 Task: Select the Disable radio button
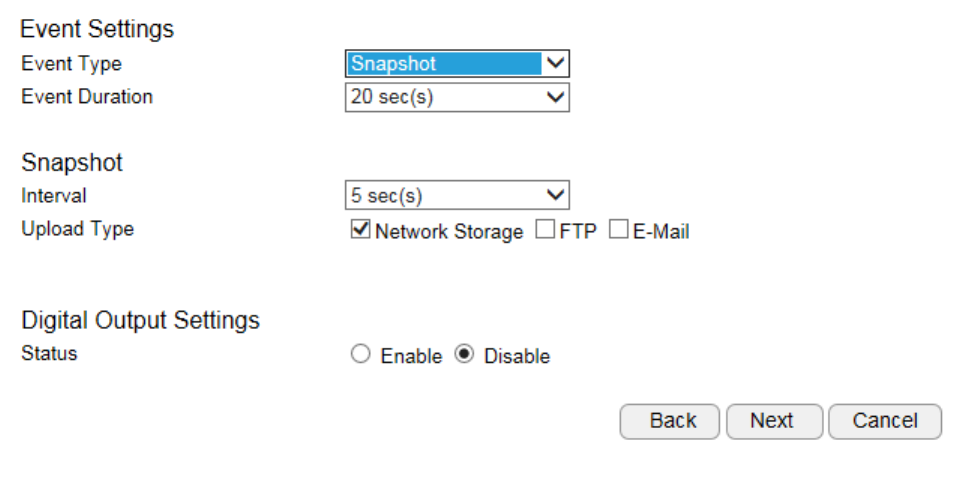tap(464, 355)
